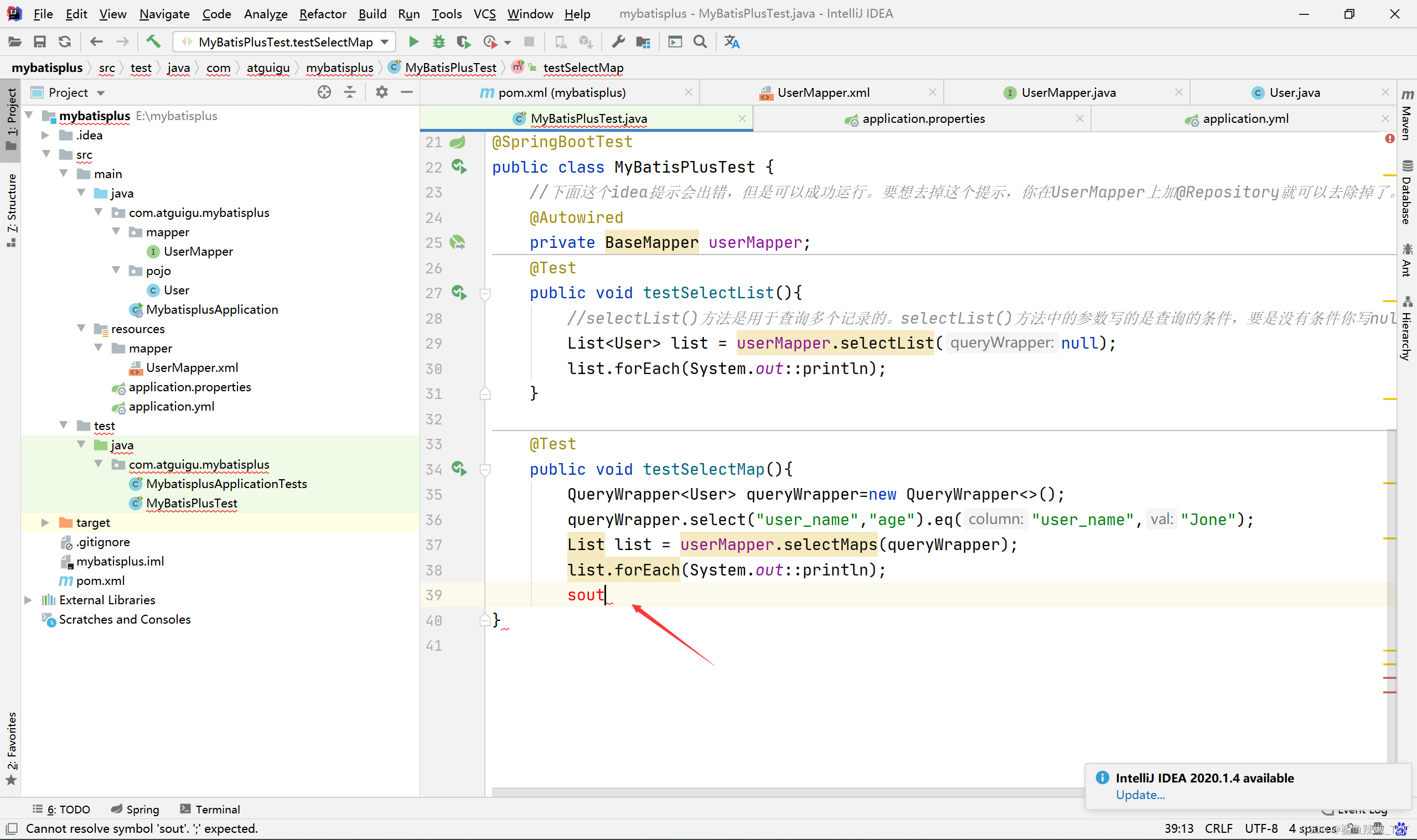The image size is (1417, 840).
Task: Click the Run button to execute
Action: tap(414, 42)
